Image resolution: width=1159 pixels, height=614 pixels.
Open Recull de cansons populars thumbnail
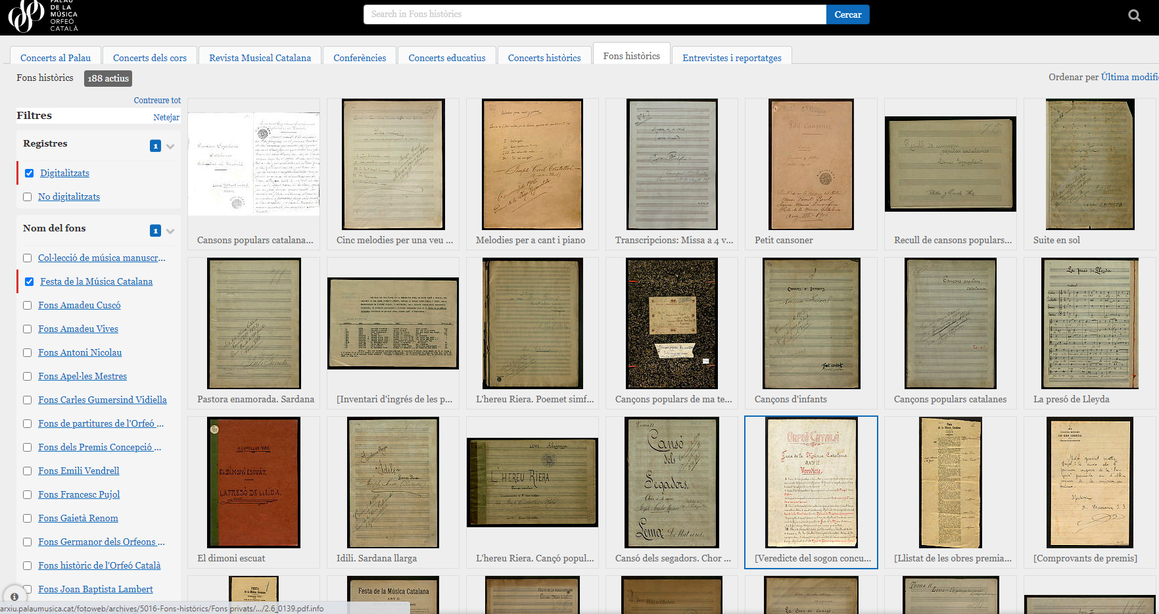[x=951, y=164]
